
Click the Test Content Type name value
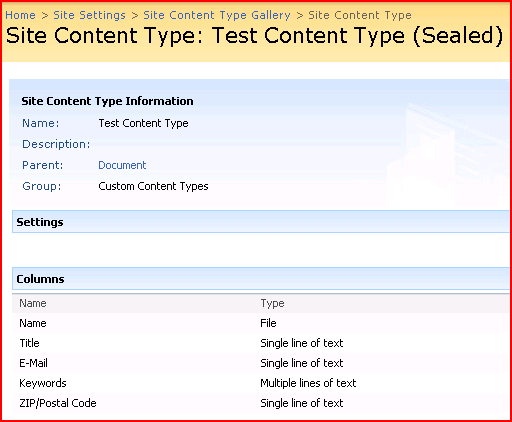point(143,123)
